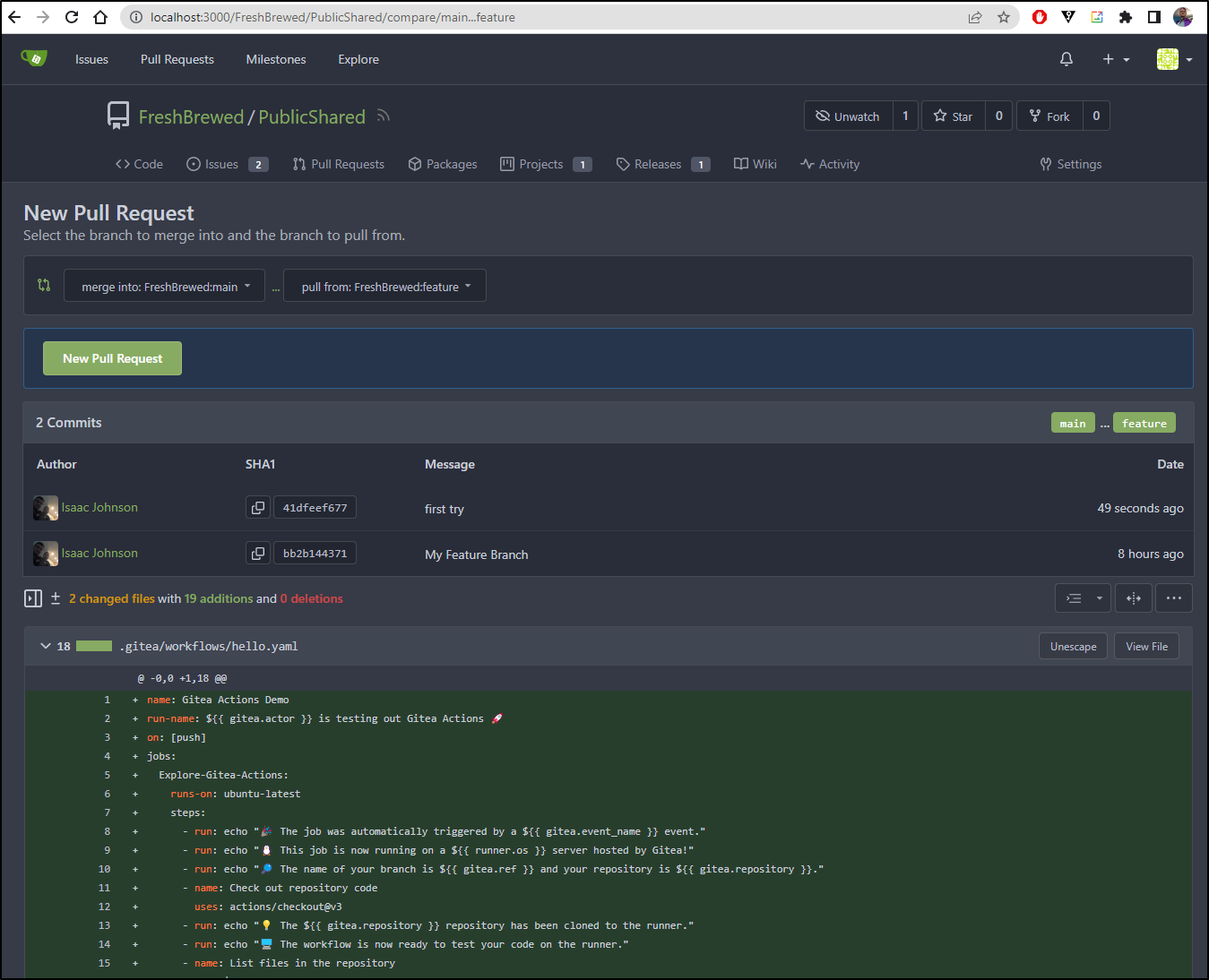Click the 'My Feature Branch' commit message
1209x980 pixels.
pyautogui.click(x=477, y=554)
